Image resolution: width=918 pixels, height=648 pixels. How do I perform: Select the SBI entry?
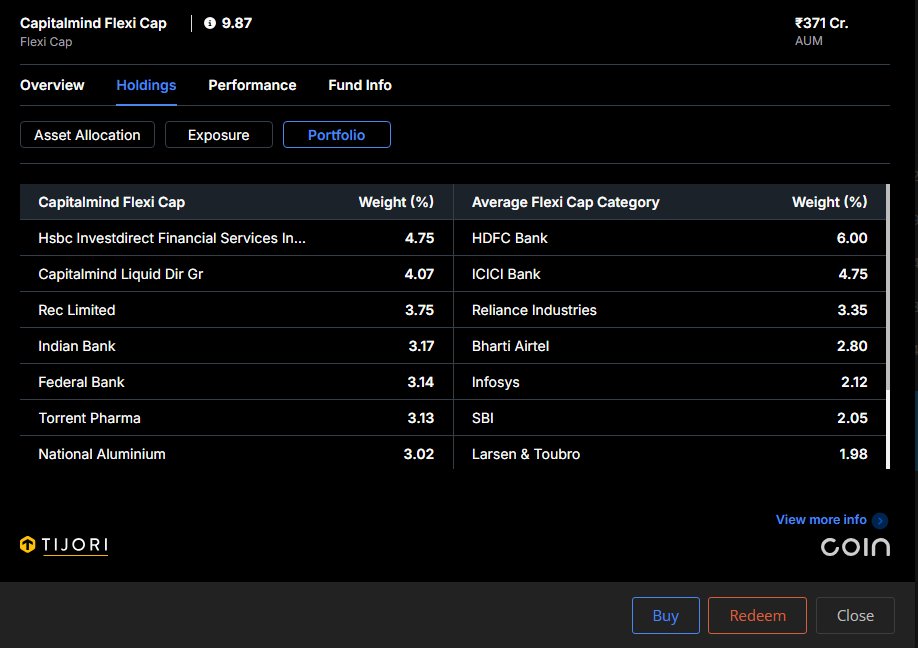point(482,418)
